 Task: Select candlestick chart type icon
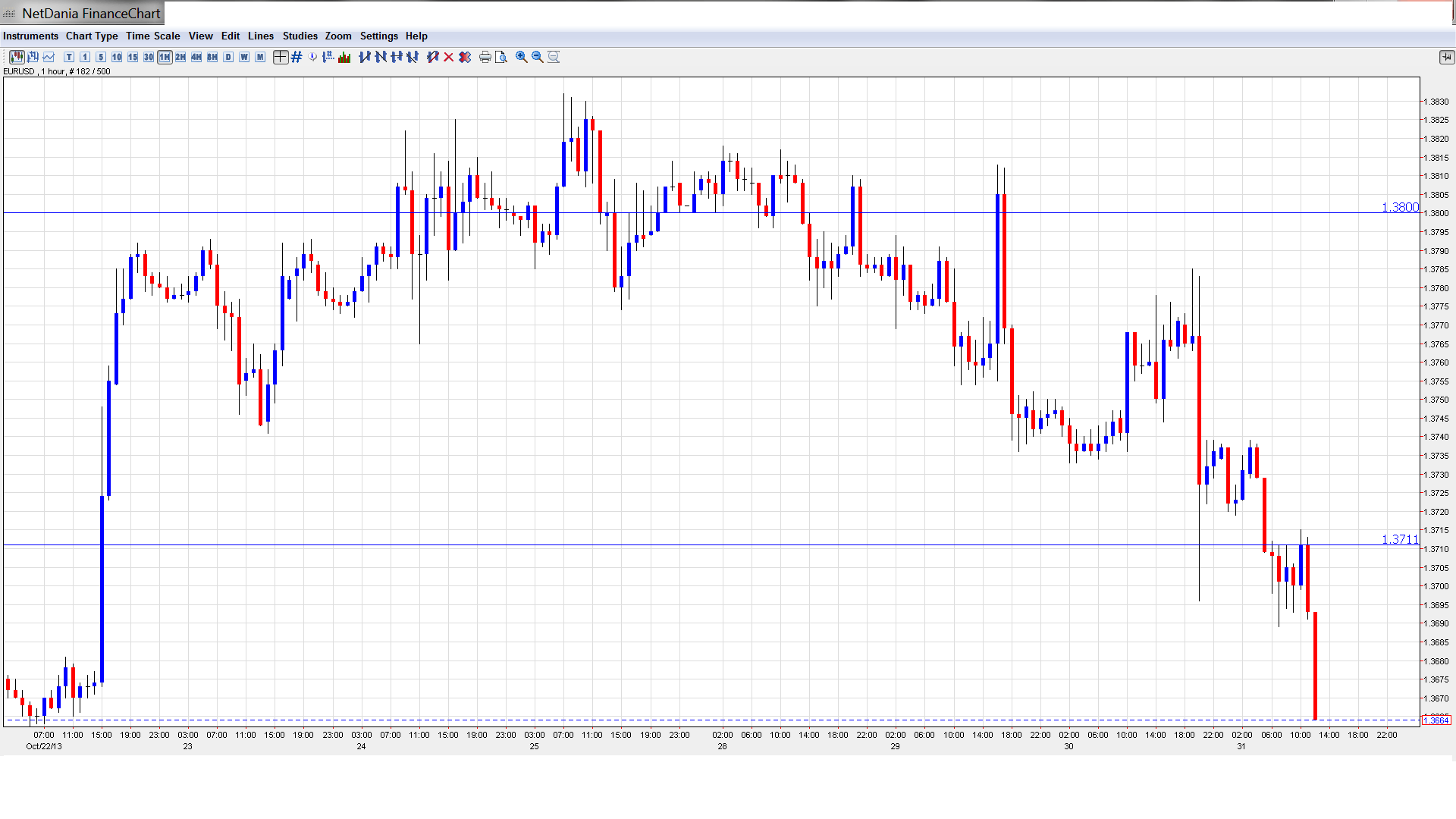tap(17, 57)
